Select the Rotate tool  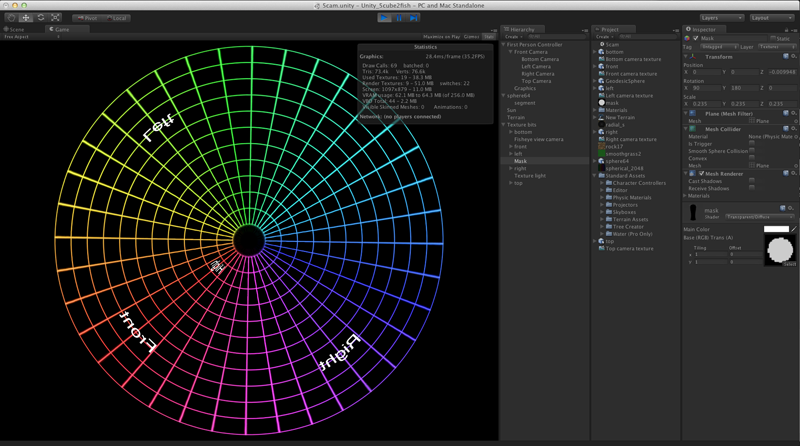[x=41, y=18]
